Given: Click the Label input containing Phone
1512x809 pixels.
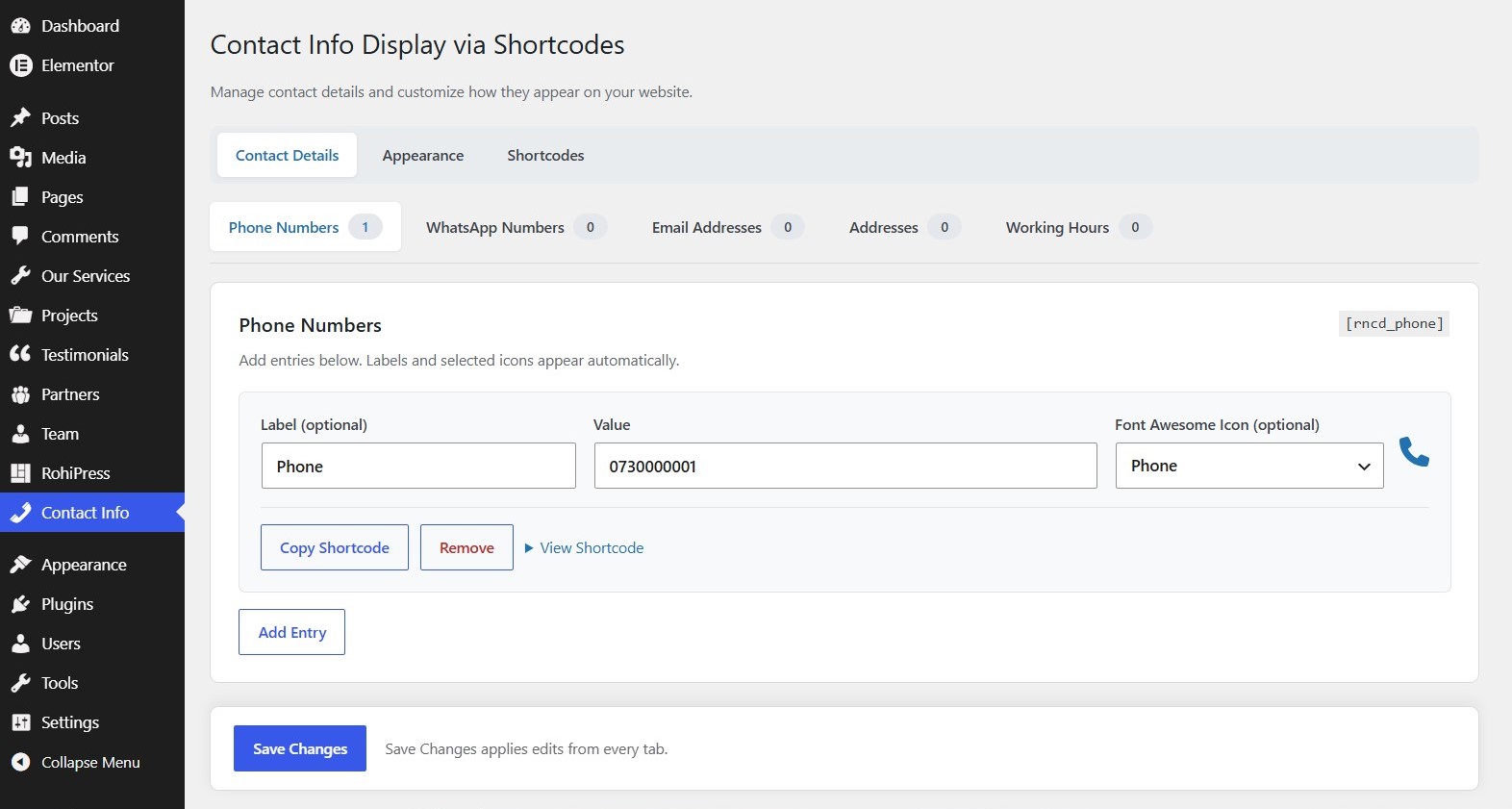Looking at the screenshot, I should tap(418, 466).
